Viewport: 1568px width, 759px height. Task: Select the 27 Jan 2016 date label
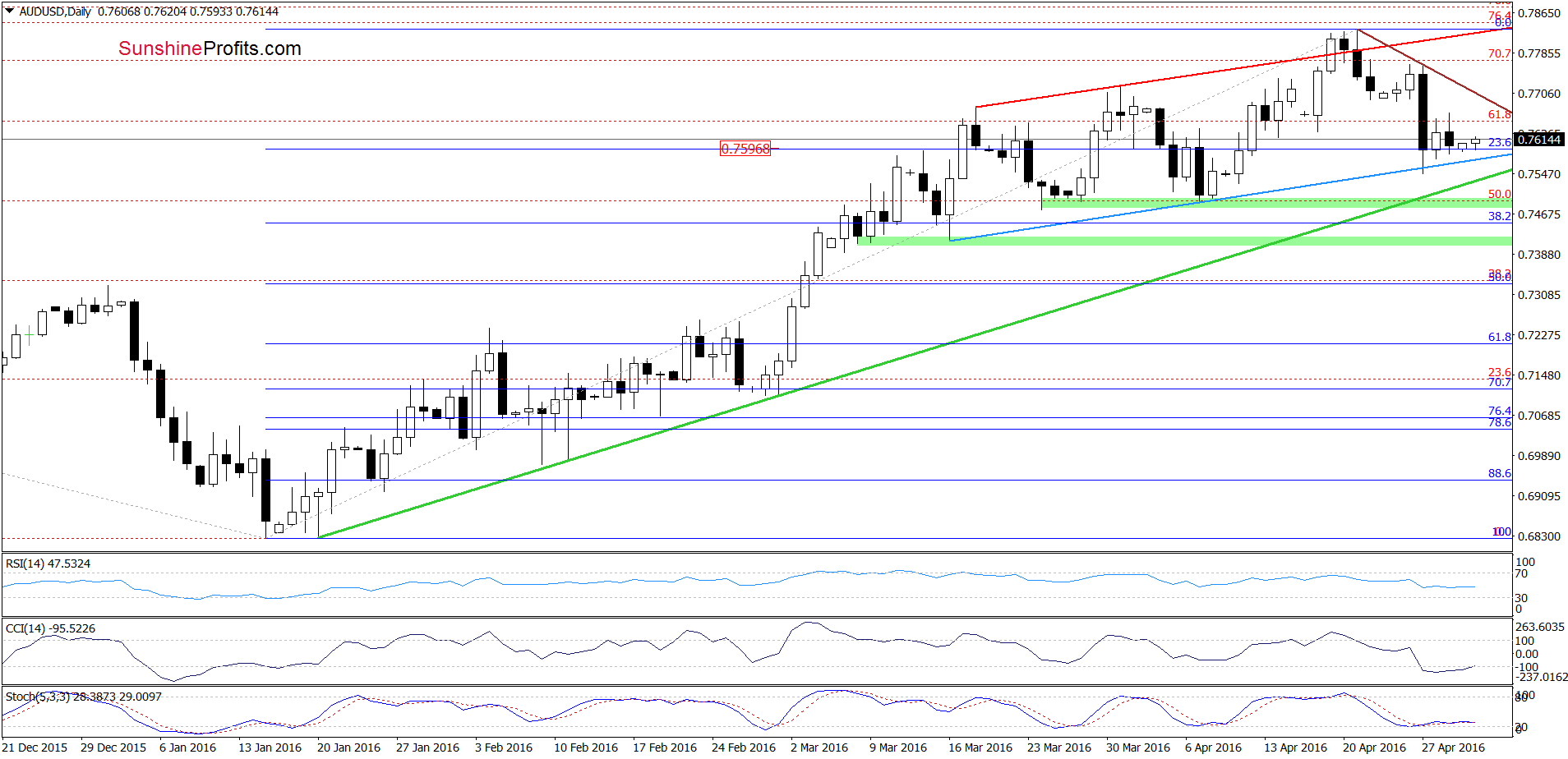pyautogui.click(x=427, y=747)
